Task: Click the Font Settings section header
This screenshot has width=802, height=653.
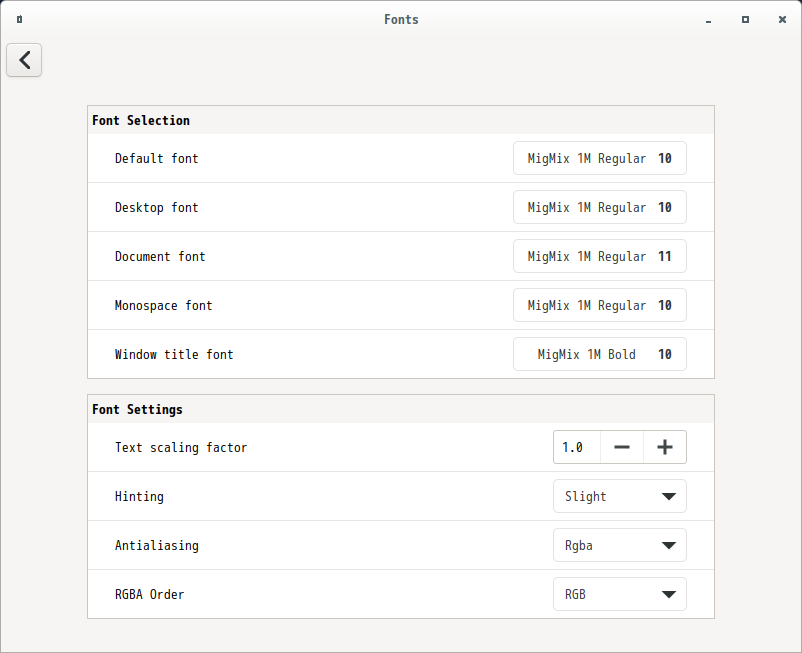Action: (x=137, y=409)
